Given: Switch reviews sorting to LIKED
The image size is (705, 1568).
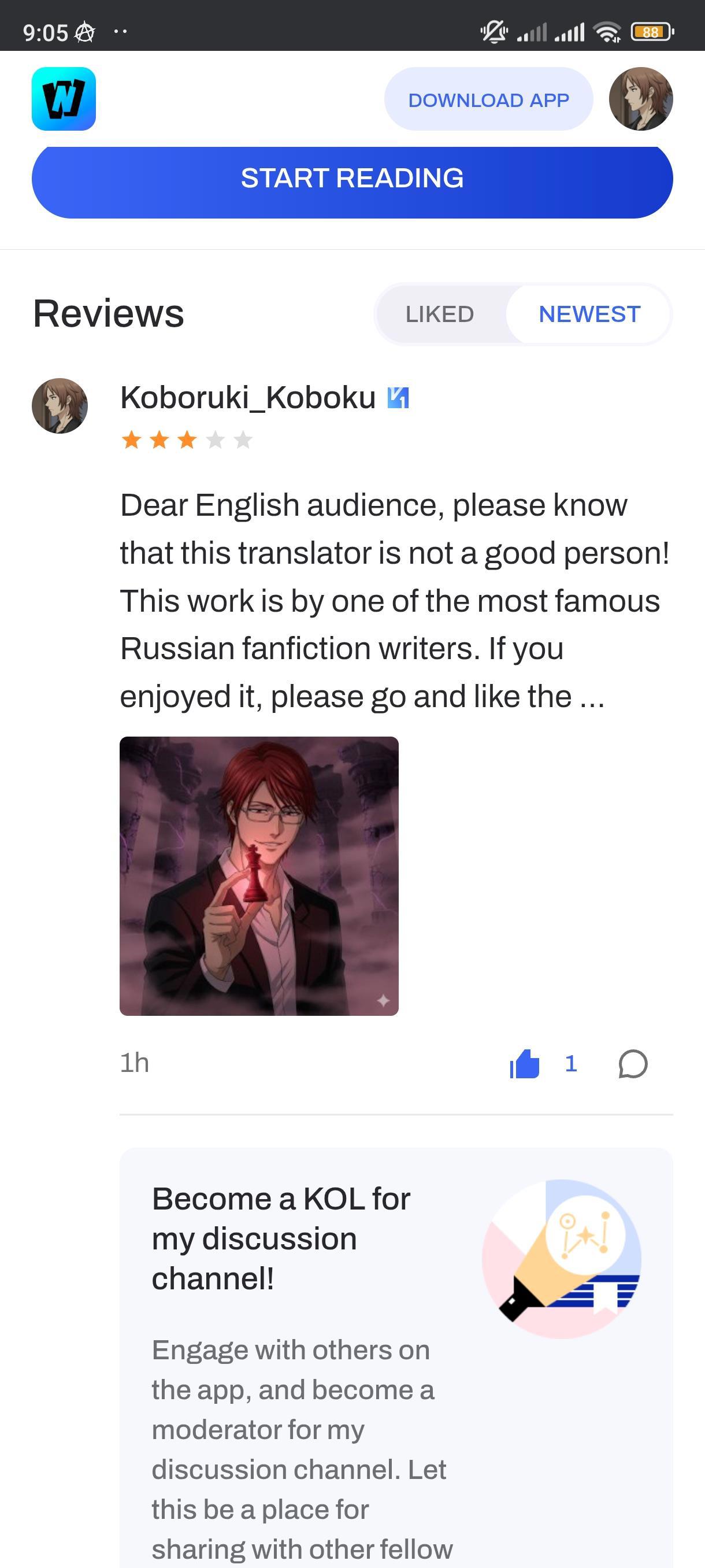Looking at the screenshot, I should coord(440,314).
